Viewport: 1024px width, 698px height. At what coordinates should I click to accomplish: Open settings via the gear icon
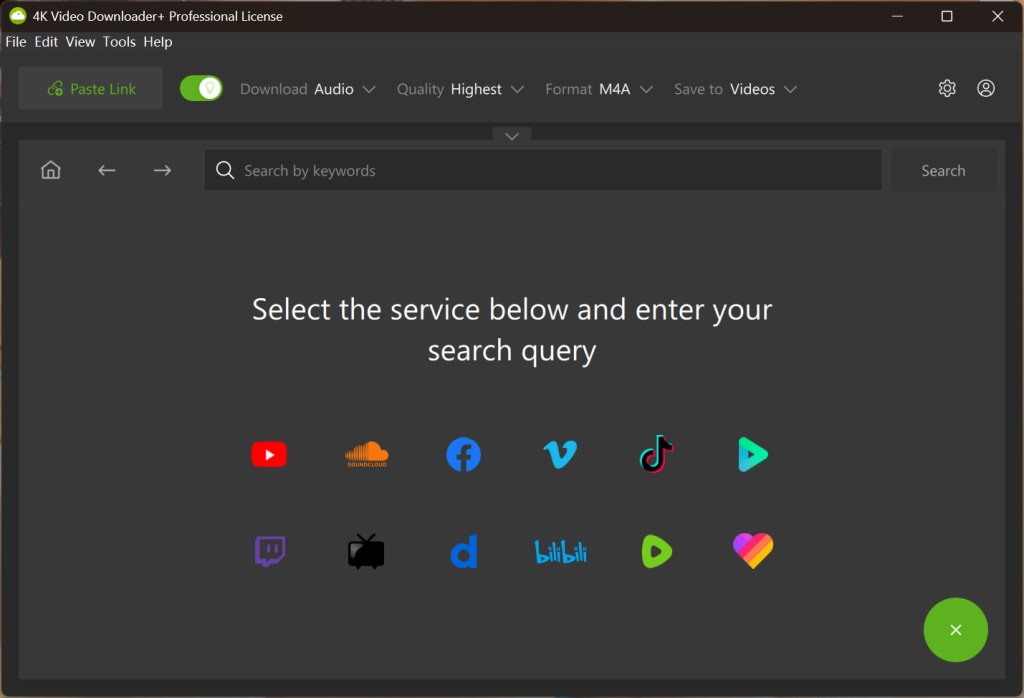tap(947, 88)
